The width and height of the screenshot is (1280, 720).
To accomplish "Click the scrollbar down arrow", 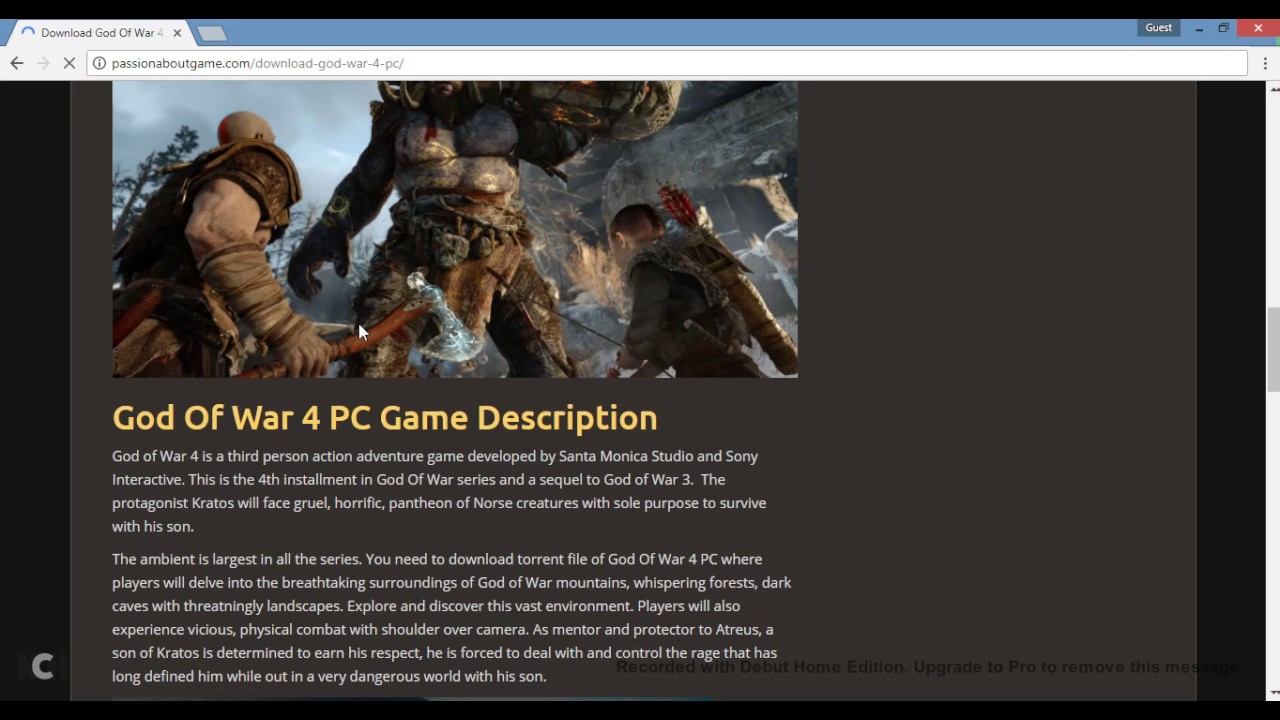I will tap(1274, 692).
